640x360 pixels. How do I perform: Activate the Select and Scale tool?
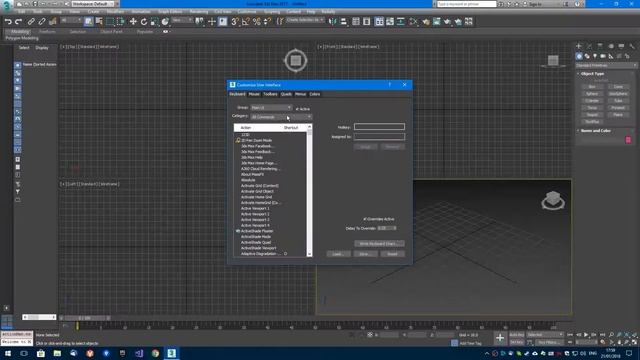(154, 22)
